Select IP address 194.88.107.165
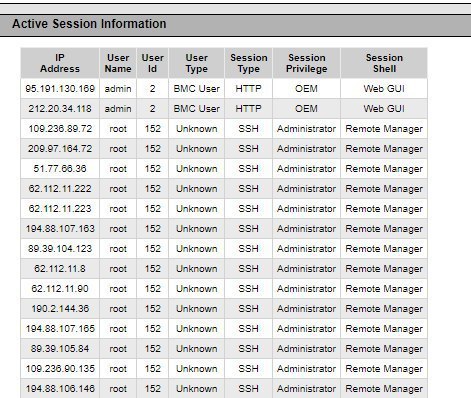This screenshot has width=471, height=398. click(x=60, y=329)
